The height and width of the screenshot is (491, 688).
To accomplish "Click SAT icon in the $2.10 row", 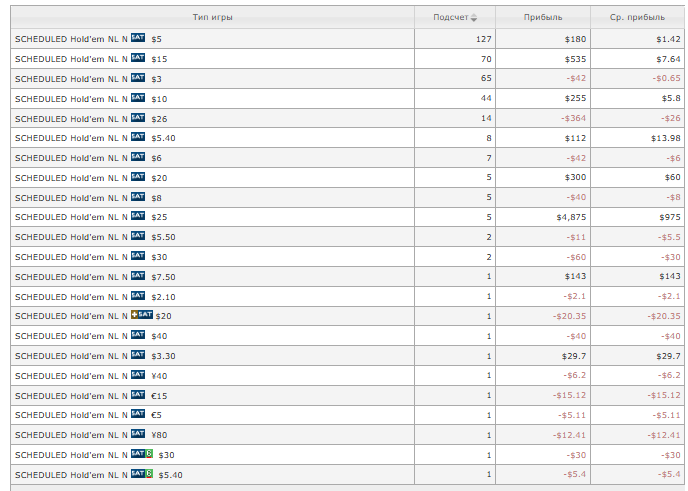I will point(138,296).
